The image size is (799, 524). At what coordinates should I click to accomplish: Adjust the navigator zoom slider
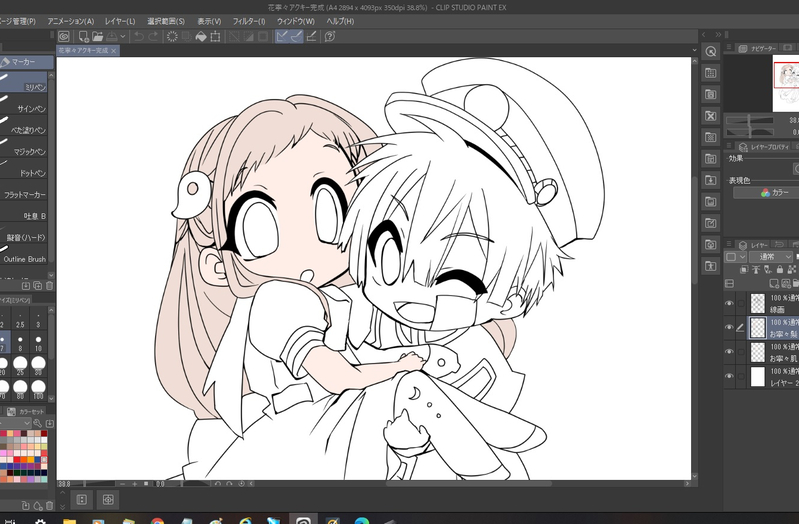(749, 120)
